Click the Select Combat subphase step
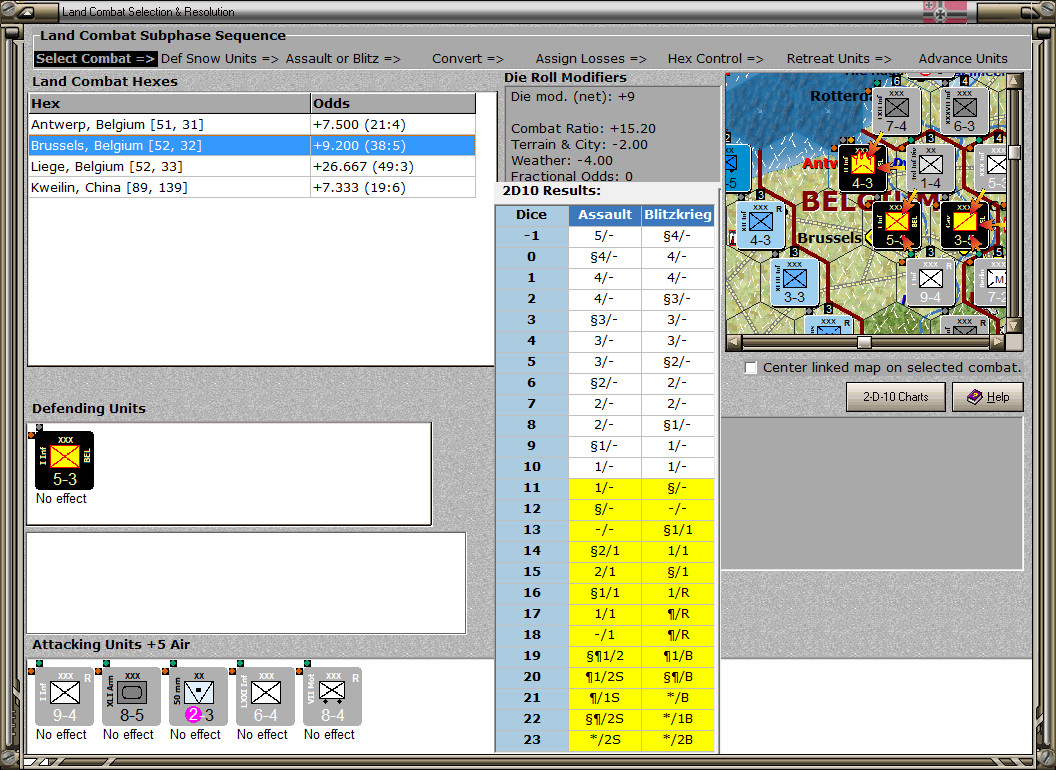This screenshot has height=770, width=1056. point(96,59)
